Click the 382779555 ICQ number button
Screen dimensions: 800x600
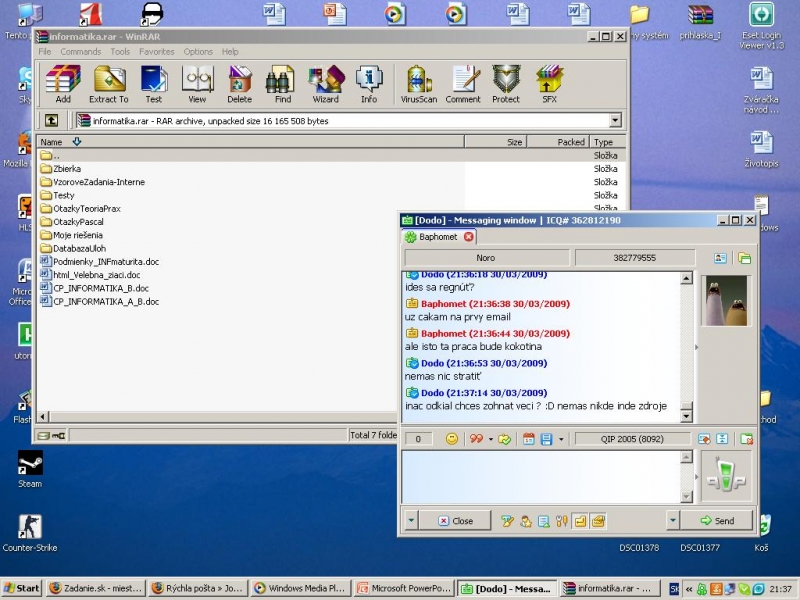click(x=634, y=258)
